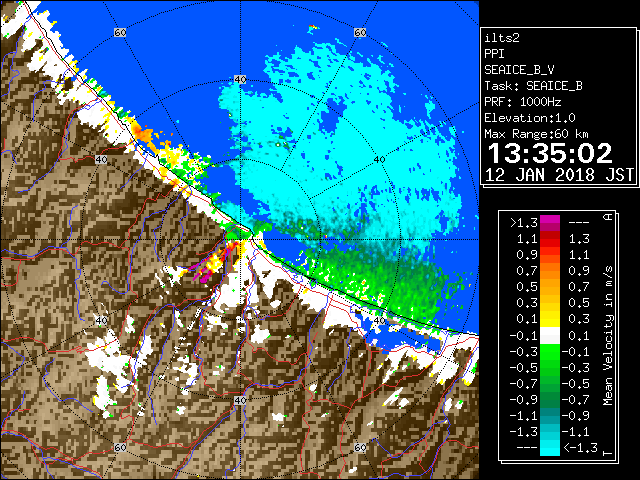Click the '60' range ring label in the northwest
The width and height of the screenshot is (640, 480).
point(120,32)
